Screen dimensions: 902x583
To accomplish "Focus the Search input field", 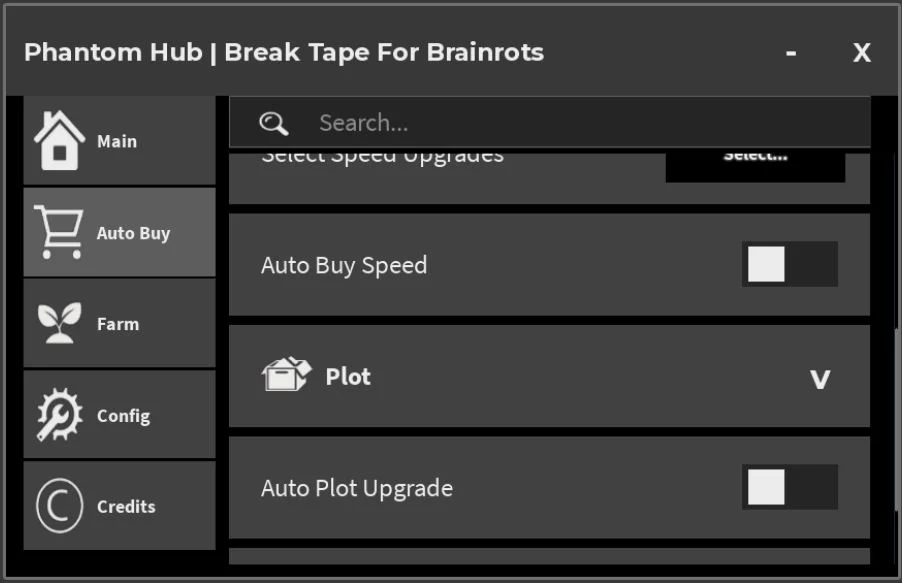I will pos(549,123).
